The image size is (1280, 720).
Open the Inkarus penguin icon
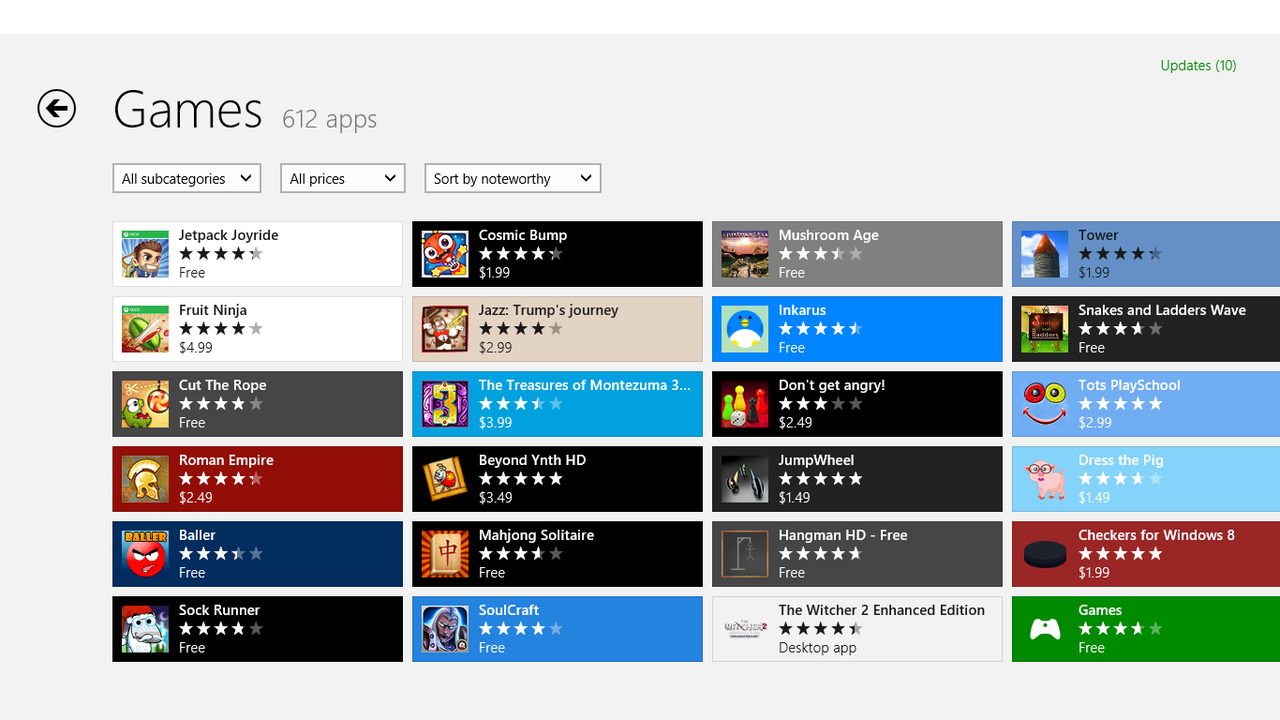tap(745, 329)
